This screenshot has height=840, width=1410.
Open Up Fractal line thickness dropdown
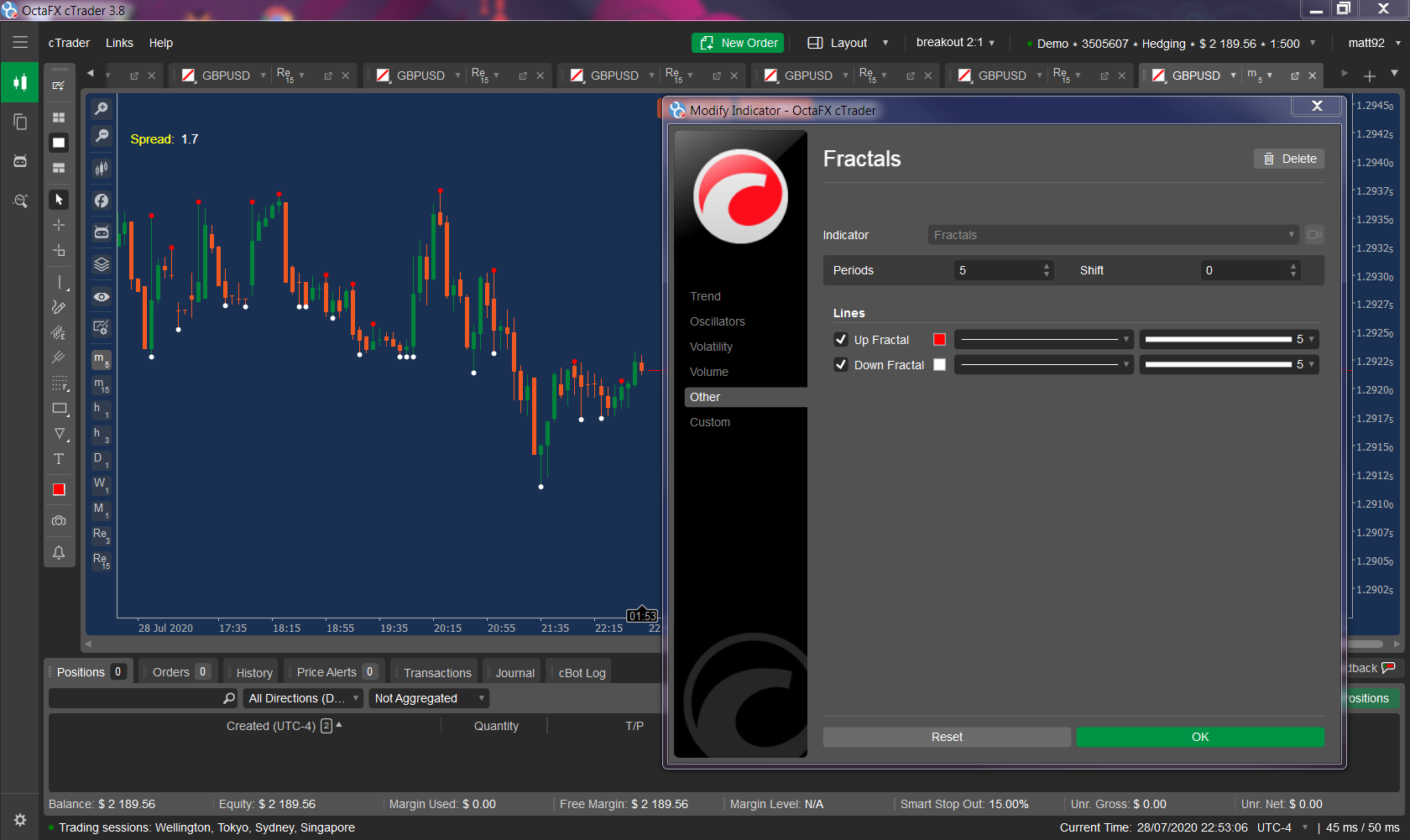click(x=1229, y=340)
